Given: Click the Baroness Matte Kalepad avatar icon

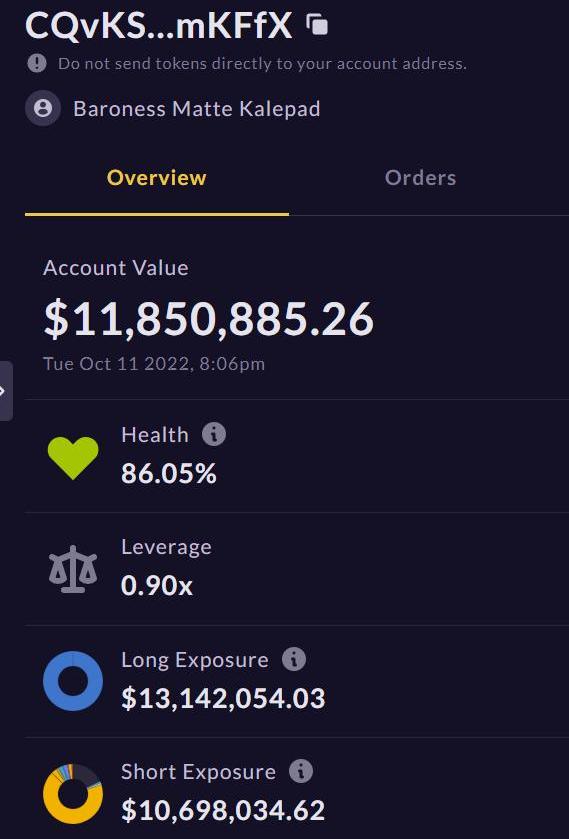Looking at the screenshot, I should coord(43,108).
